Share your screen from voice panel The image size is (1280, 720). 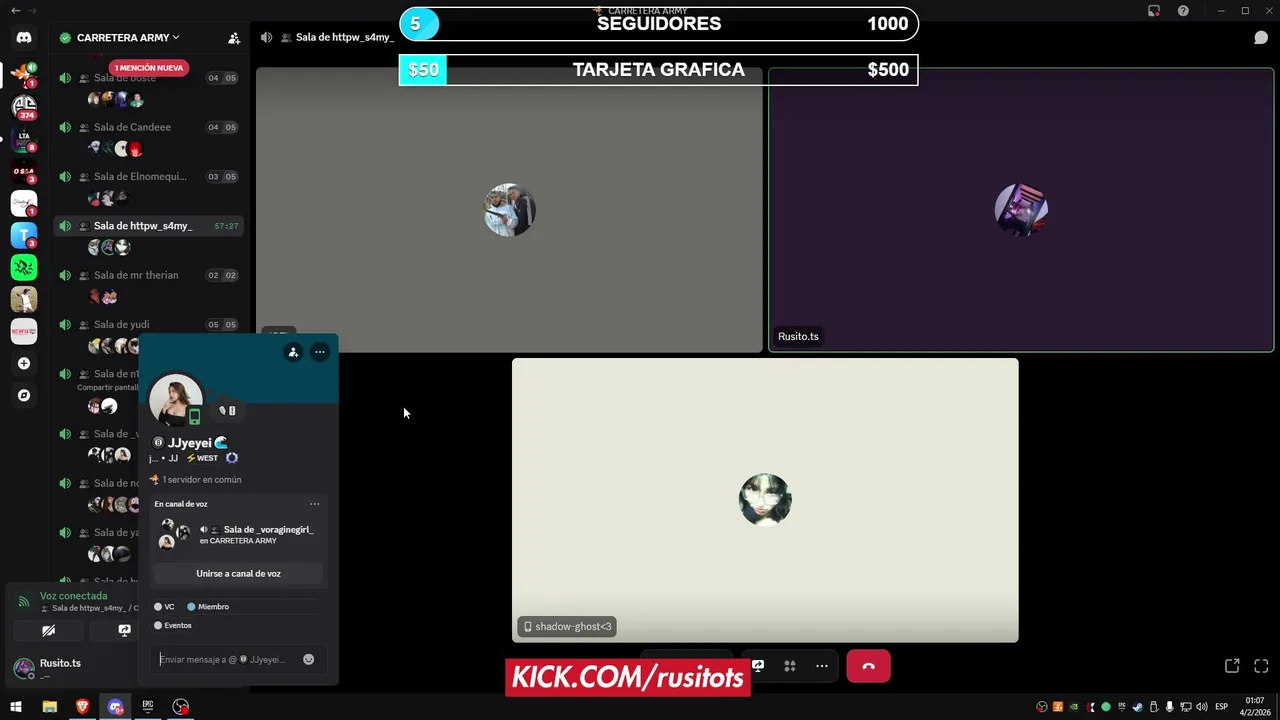tap(124, 631)
